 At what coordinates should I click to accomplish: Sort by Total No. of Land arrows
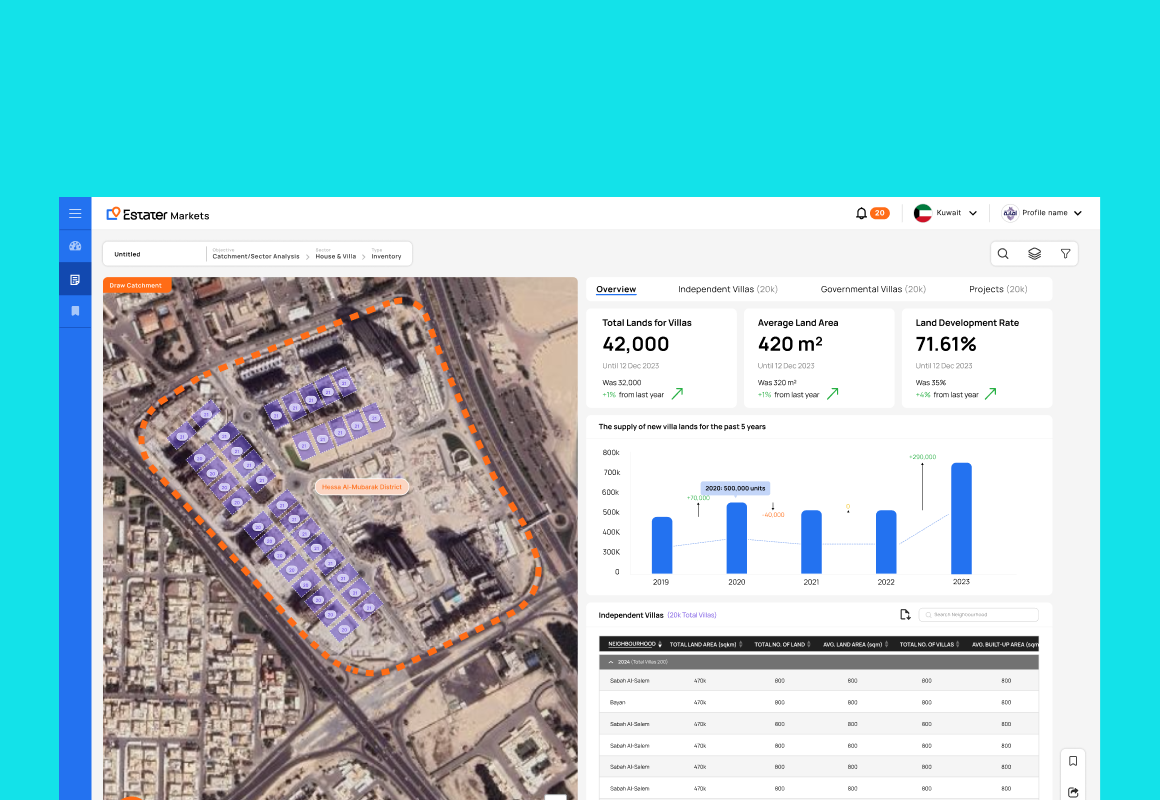click(809, 645)
